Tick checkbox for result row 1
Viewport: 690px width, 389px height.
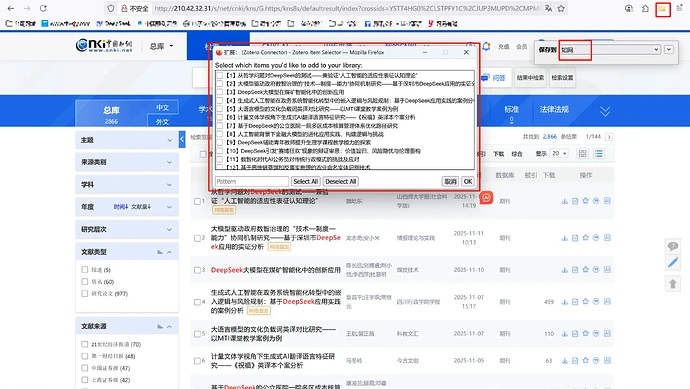coord(198,201)
